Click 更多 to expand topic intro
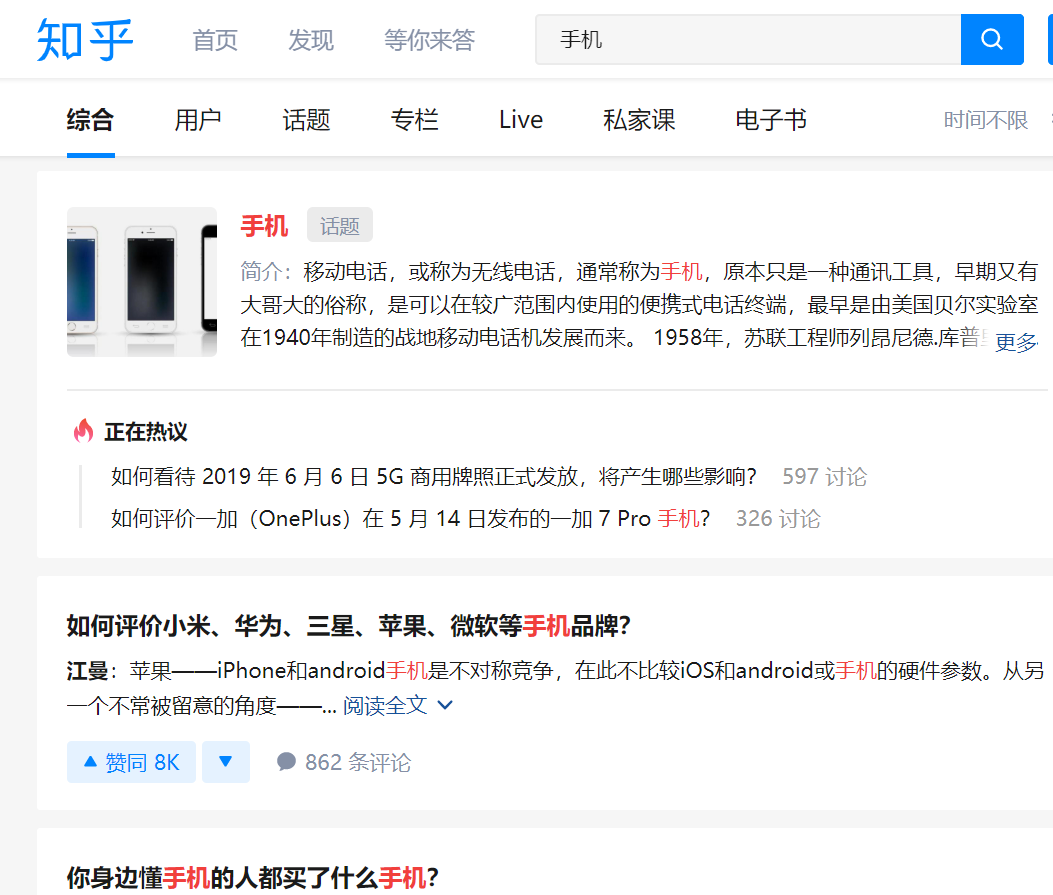Viewport: 1053px width, 895px height. point(1016,342)
